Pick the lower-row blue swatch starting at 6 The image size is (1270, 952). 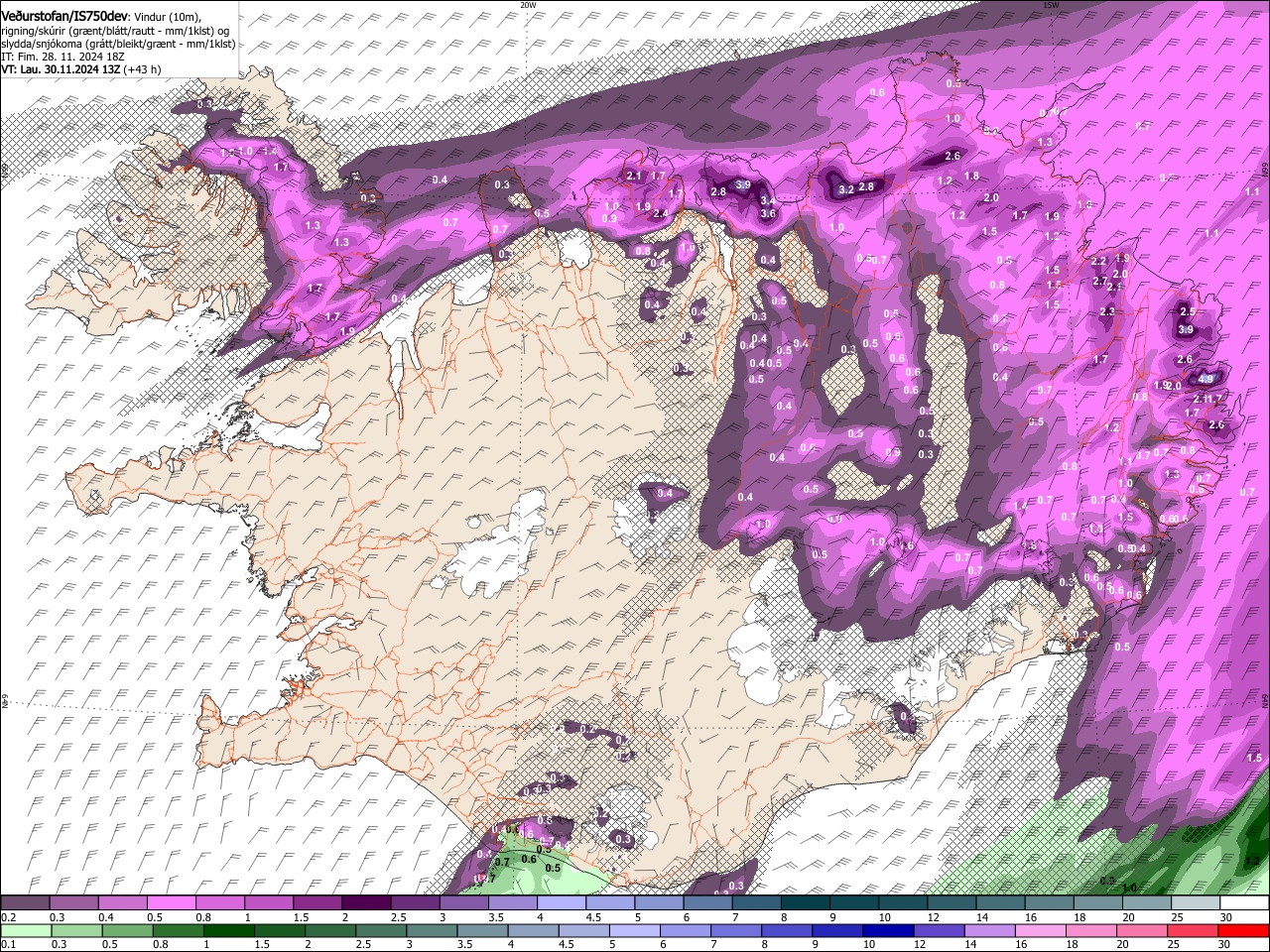pyautogui.click(x=686, y=931)
